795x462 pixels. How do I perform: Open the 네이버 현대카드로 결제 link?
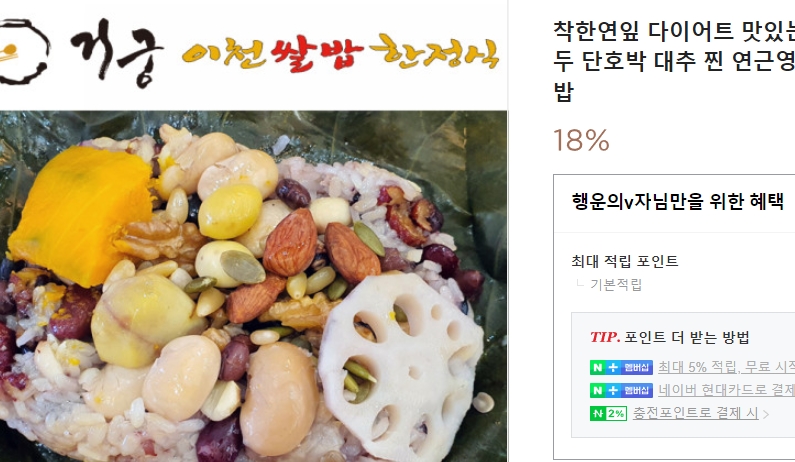tap(726, 390)
